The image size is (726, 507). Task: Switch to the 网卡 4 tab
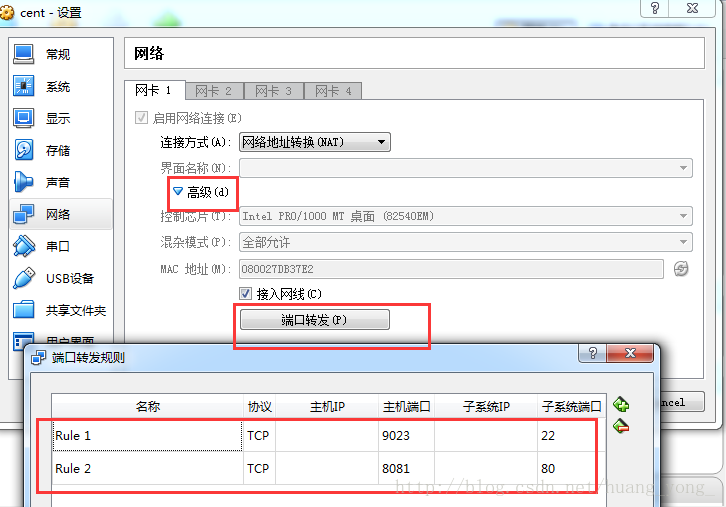333,91
